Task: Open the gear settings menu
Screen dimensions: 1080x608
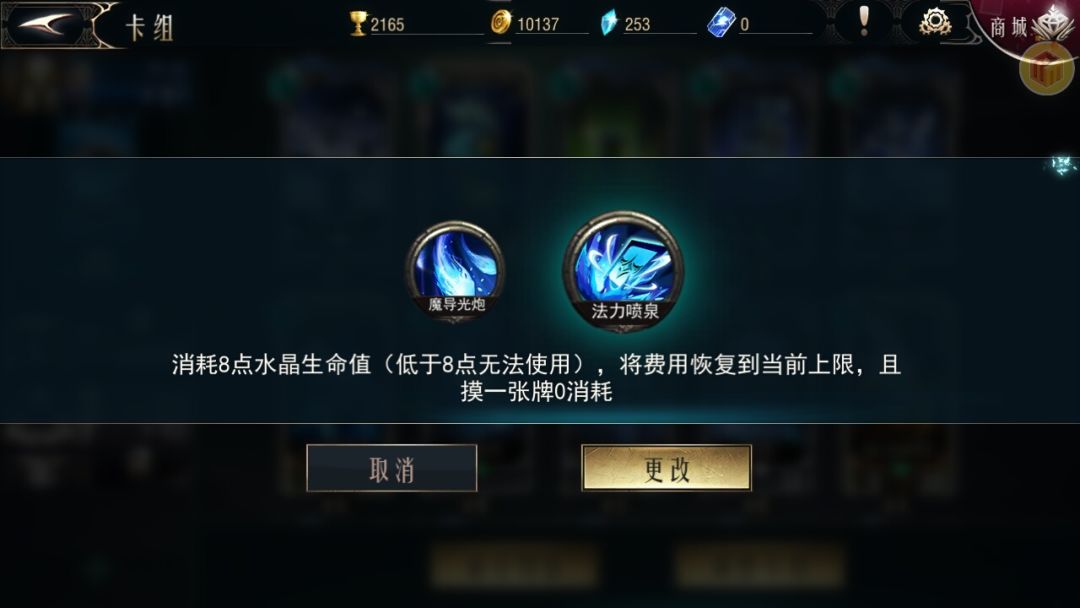Action: click(x=935, y=23)
